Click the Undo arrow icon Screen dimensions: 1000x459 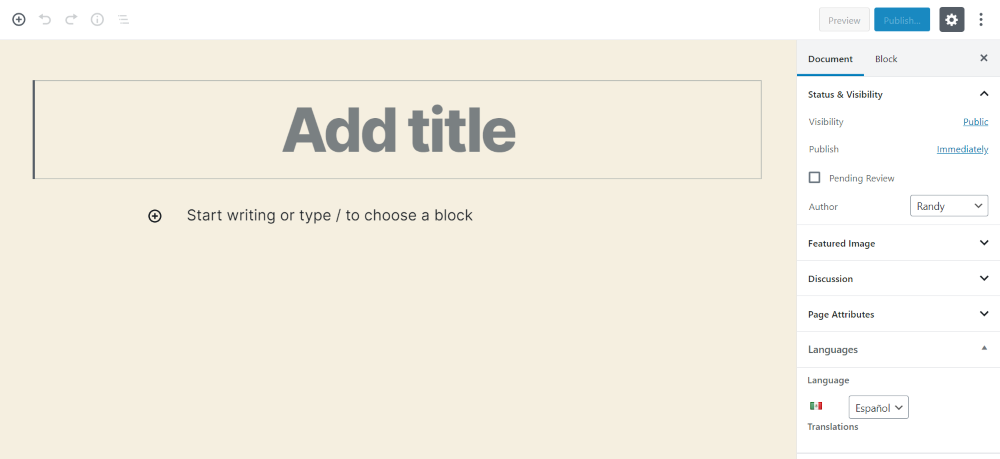(x=45, y=19)
